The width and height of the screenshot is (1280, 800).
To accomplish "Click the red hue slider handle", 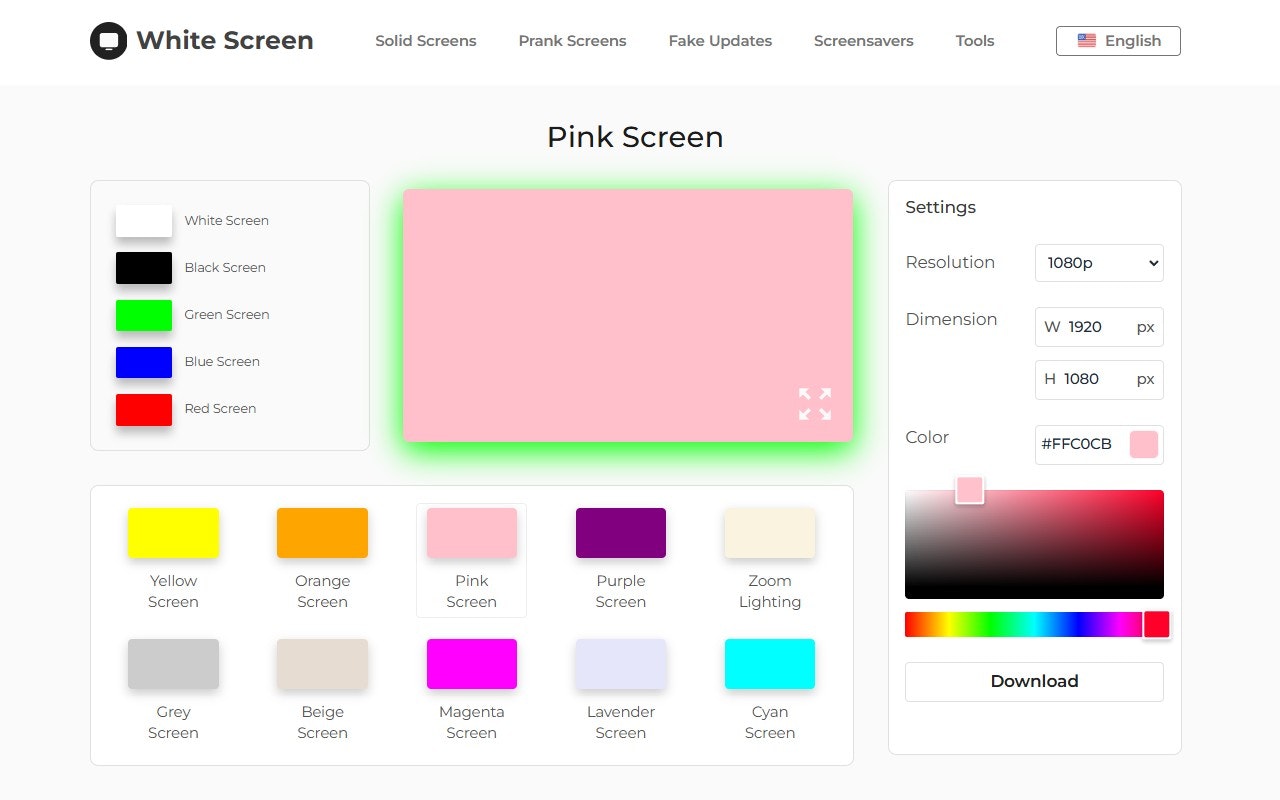I will point(1157,624).
